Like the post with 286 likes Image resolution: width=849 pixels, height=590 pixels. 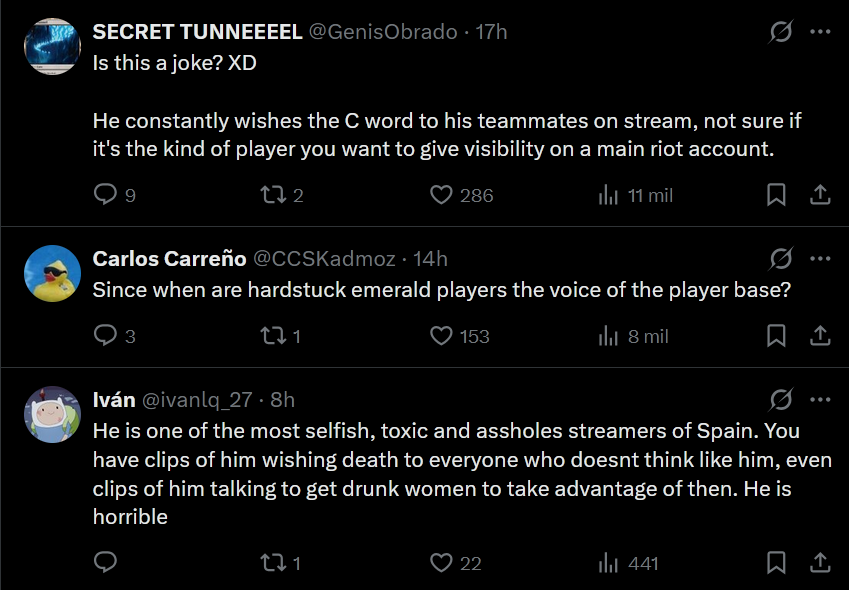coord(441,195)
